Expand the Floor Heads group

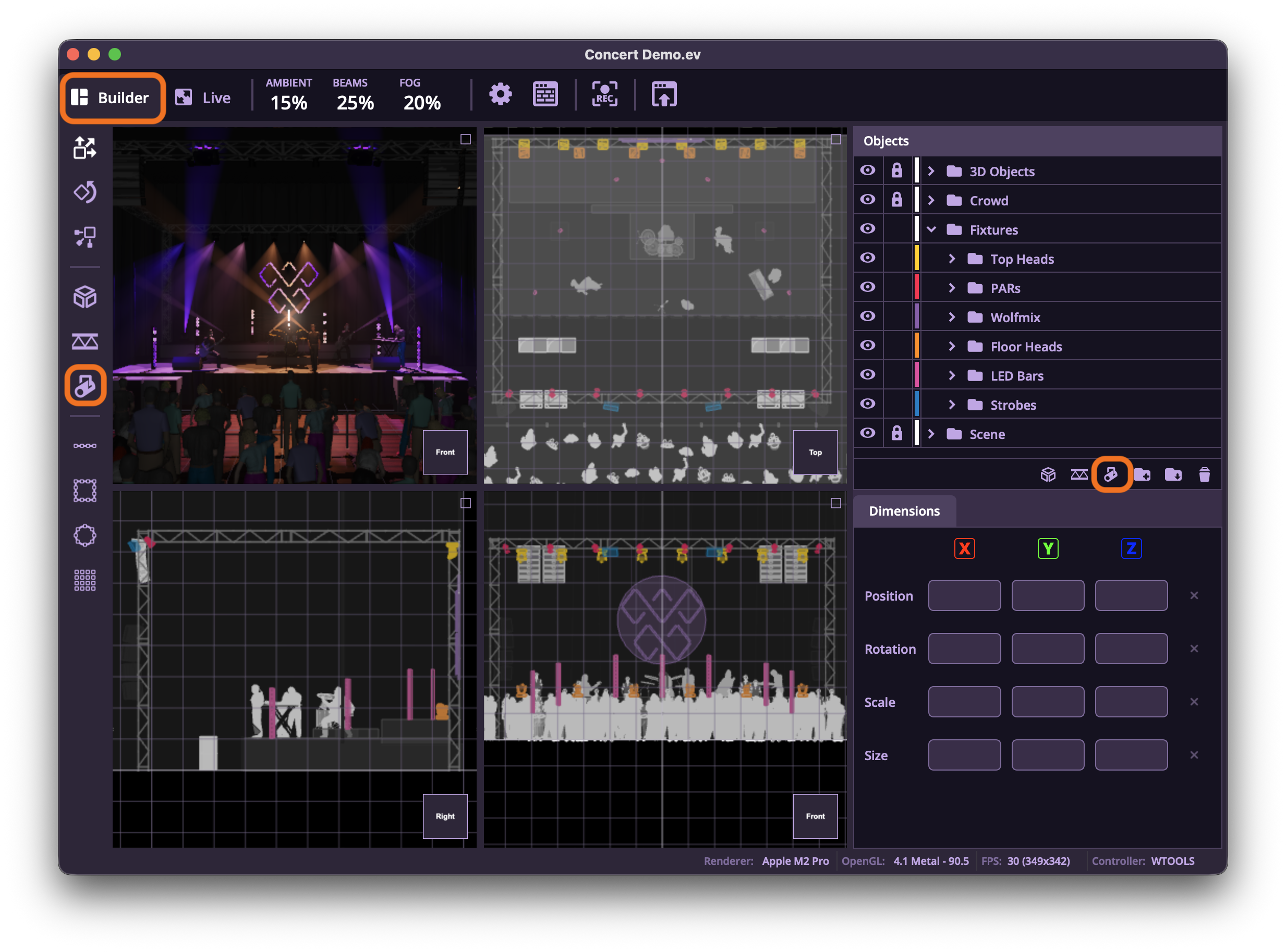pos(952,346)
